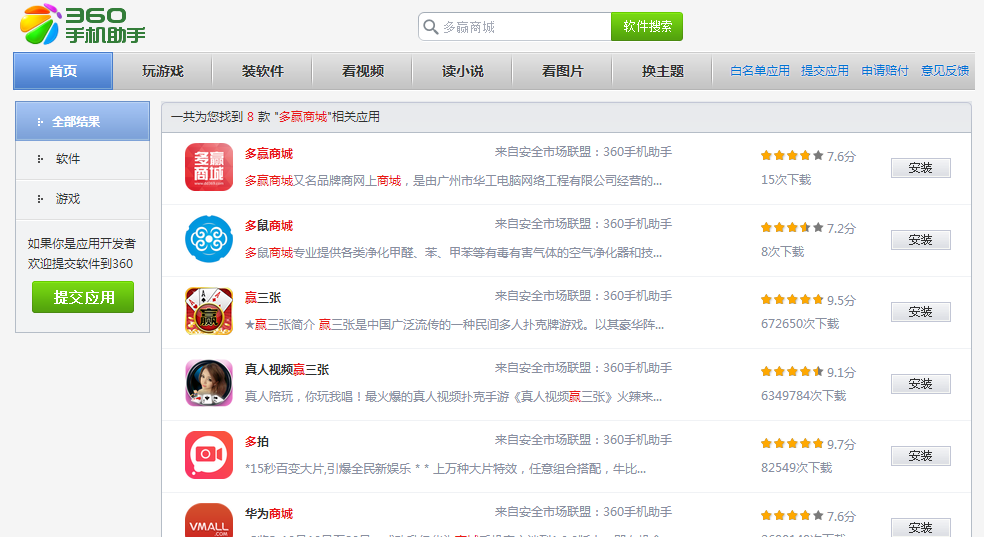Open the 多赢商城 app icon

pyautogui.click(x=209, y=167)
